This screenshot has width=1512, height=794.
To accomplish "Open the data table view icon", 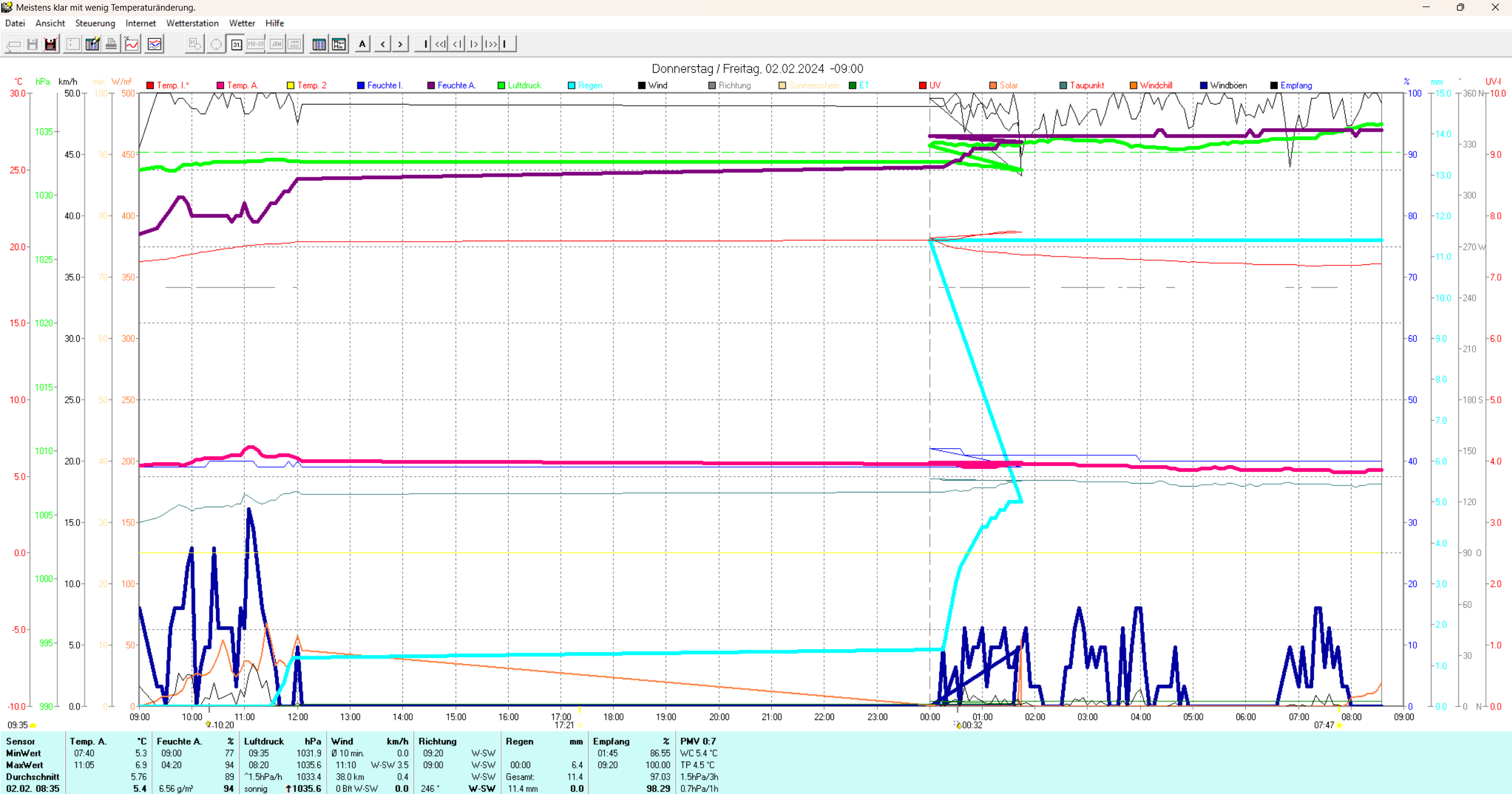I will coord(319,44).
